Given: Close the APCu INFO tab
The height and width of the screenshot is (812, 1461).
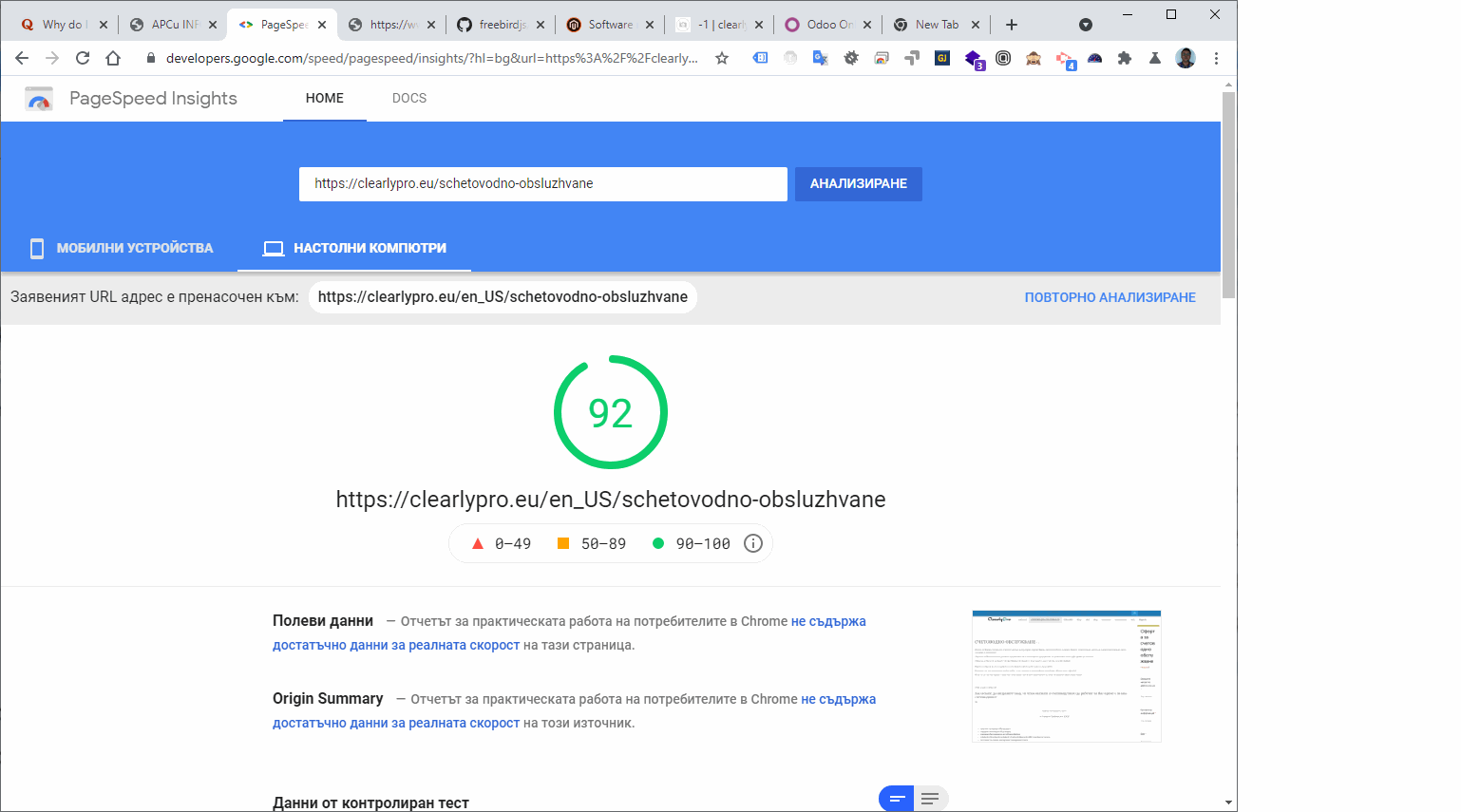Looking at the screenshot, I should (x=213, y=25).
